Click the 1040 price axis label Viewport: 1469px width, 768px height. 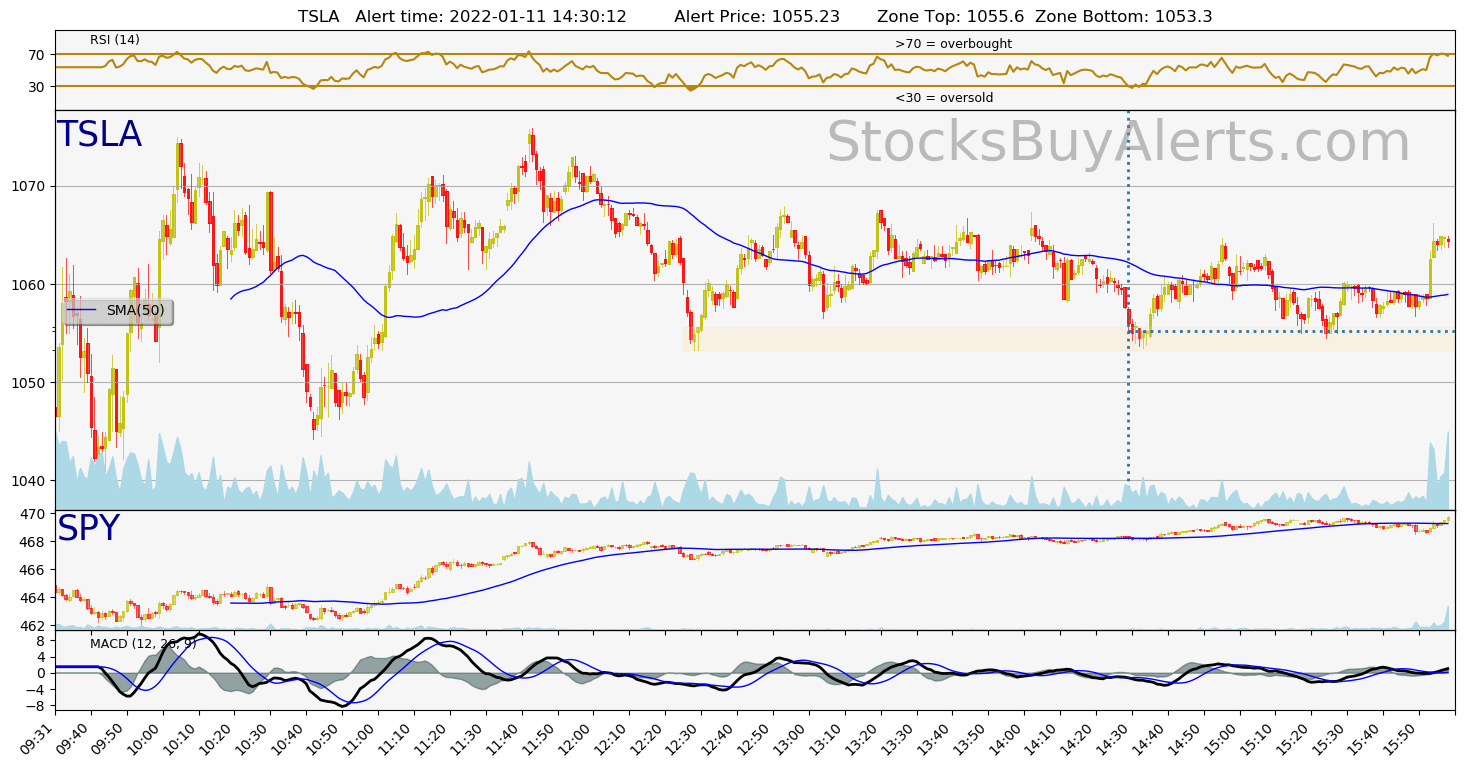pos(29,480)
